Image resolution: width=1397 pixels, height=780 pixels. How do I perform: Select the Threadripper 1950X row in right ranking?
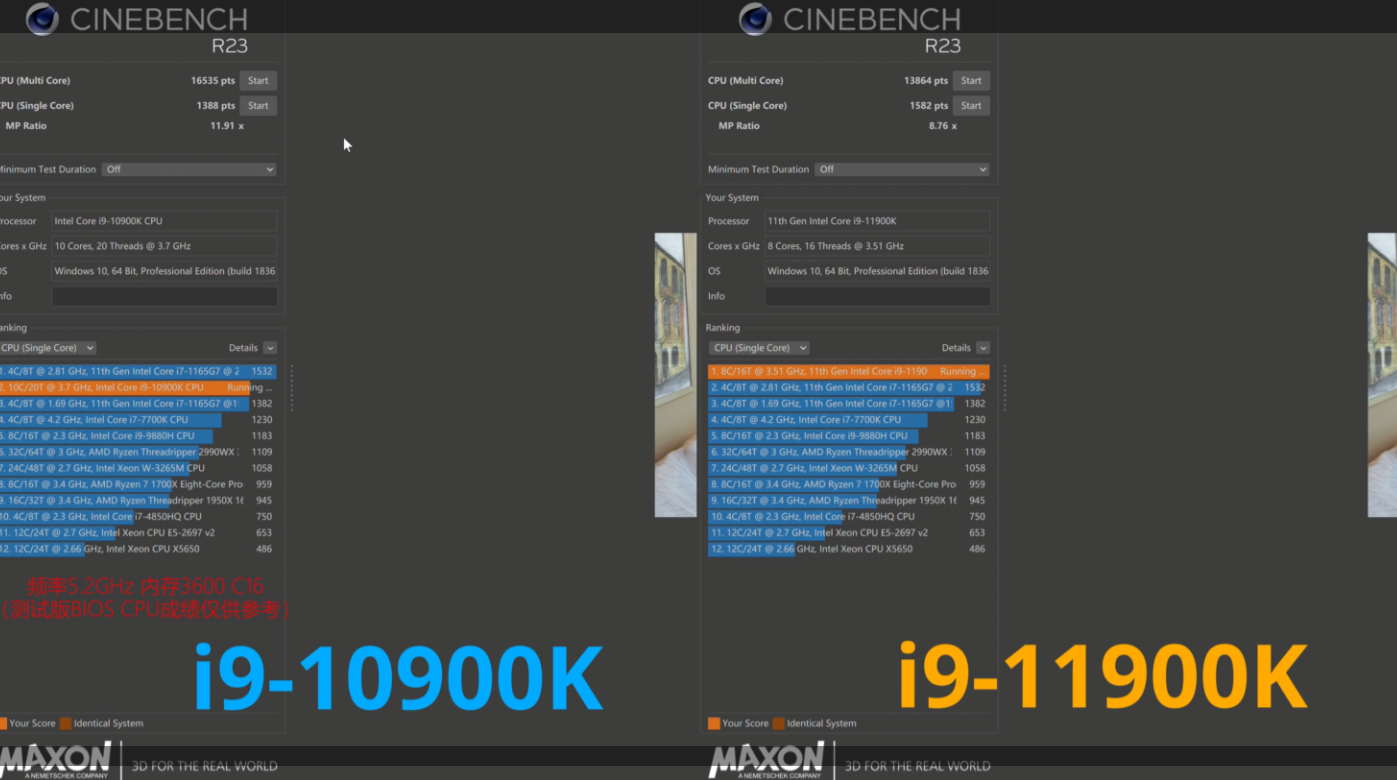pyautogui.click(x=849, y=501)
